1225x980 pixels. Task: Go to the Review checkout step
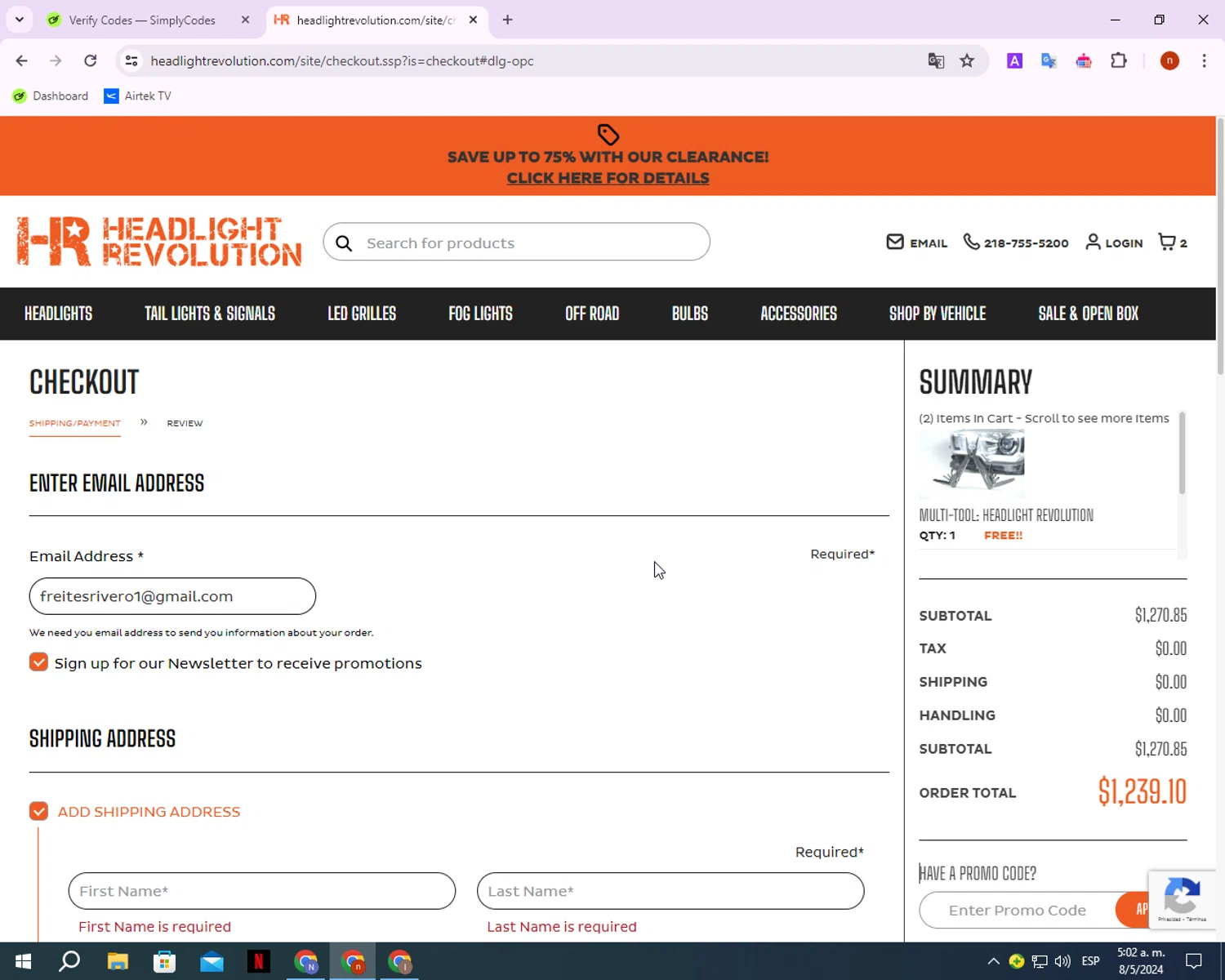tap(185, 423)
